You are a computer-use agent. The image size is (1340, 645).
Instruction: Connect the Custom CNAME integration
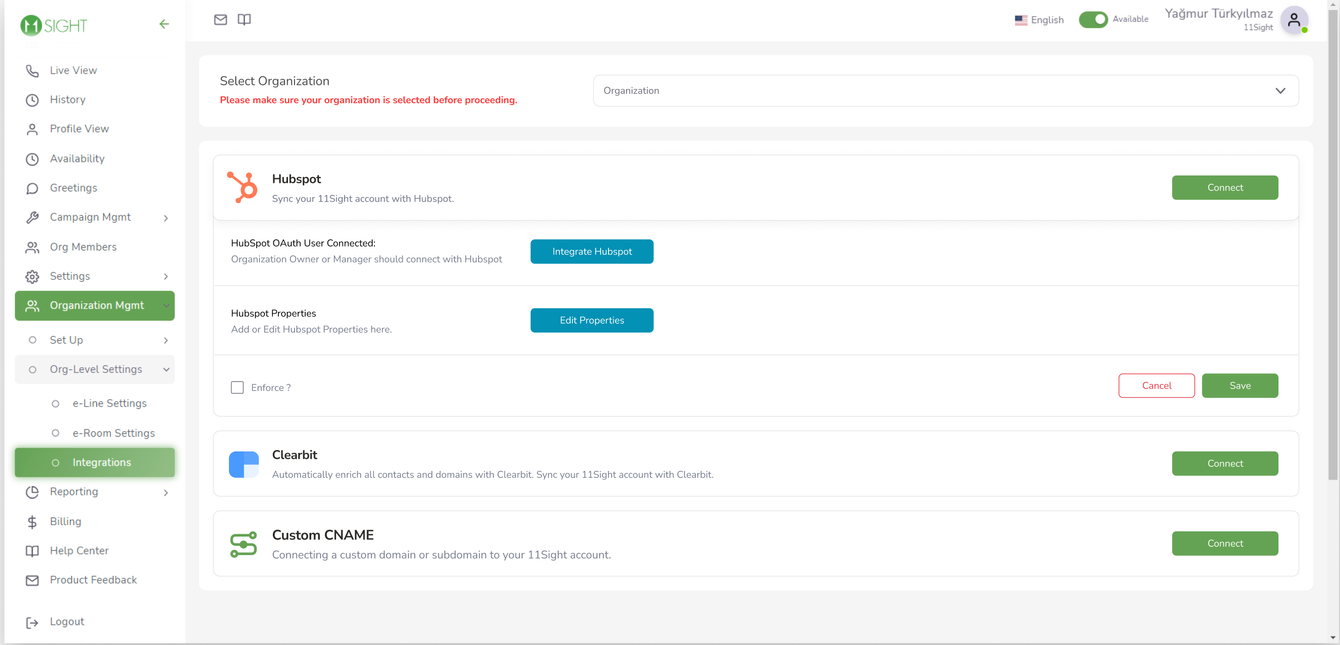pyautogui.click(x=1225, y=544)
